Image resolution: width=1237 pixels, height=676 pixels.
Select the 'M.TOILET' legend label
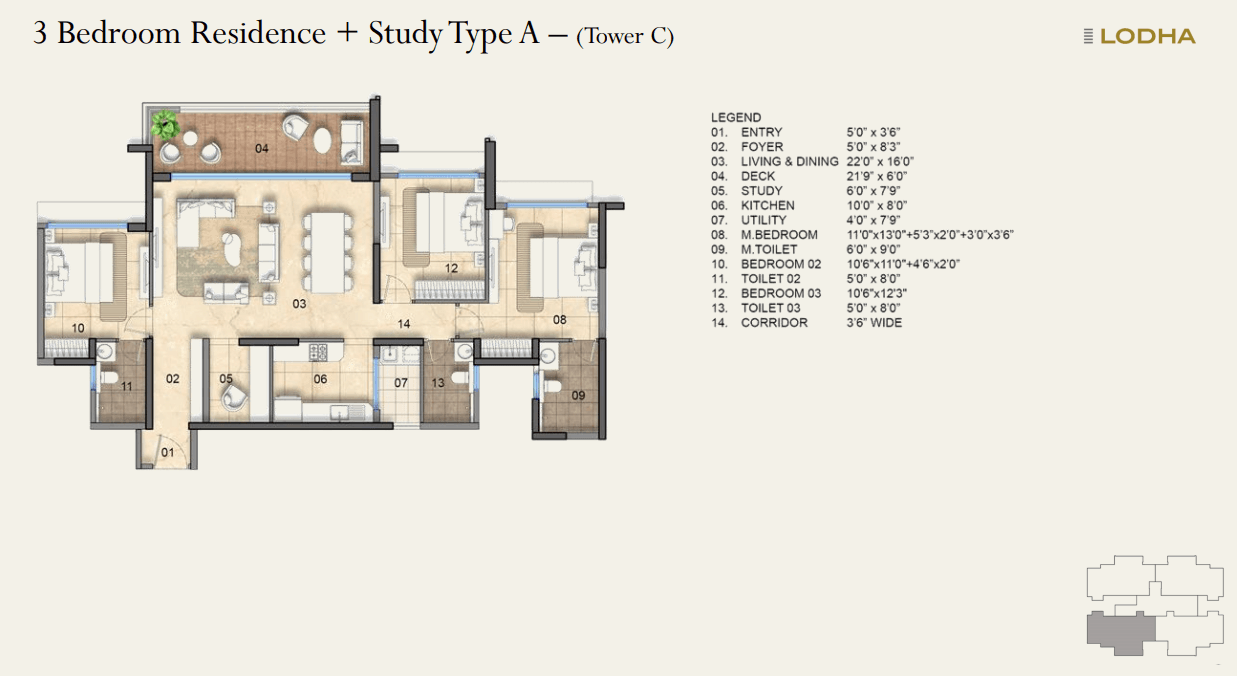pos(769,249)
